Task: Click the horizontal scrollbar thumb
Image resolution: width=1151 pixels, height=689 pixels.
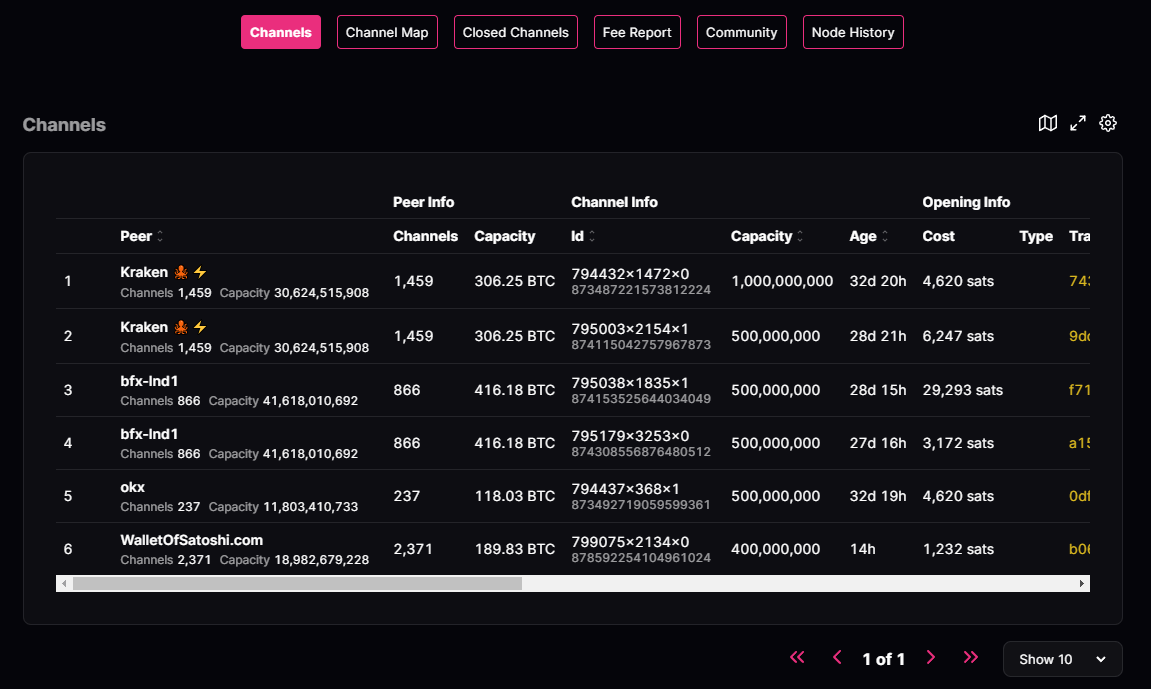Action: [297, 583]
